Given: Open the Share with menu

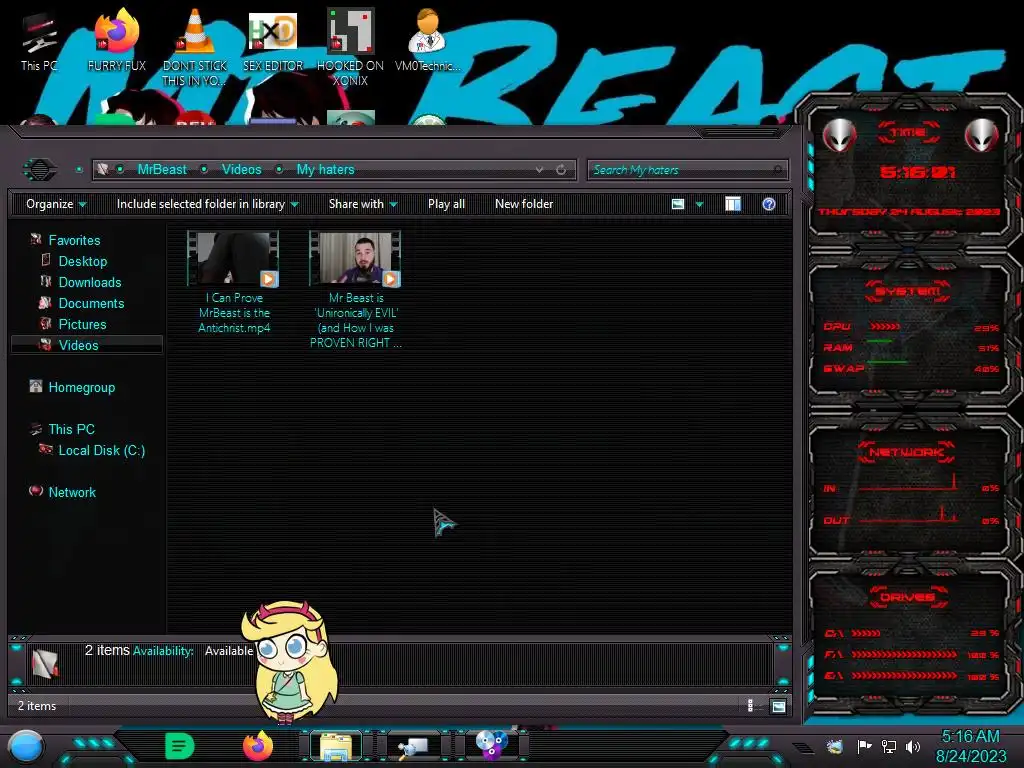Looking at the screenshot, I should point(363,204).
